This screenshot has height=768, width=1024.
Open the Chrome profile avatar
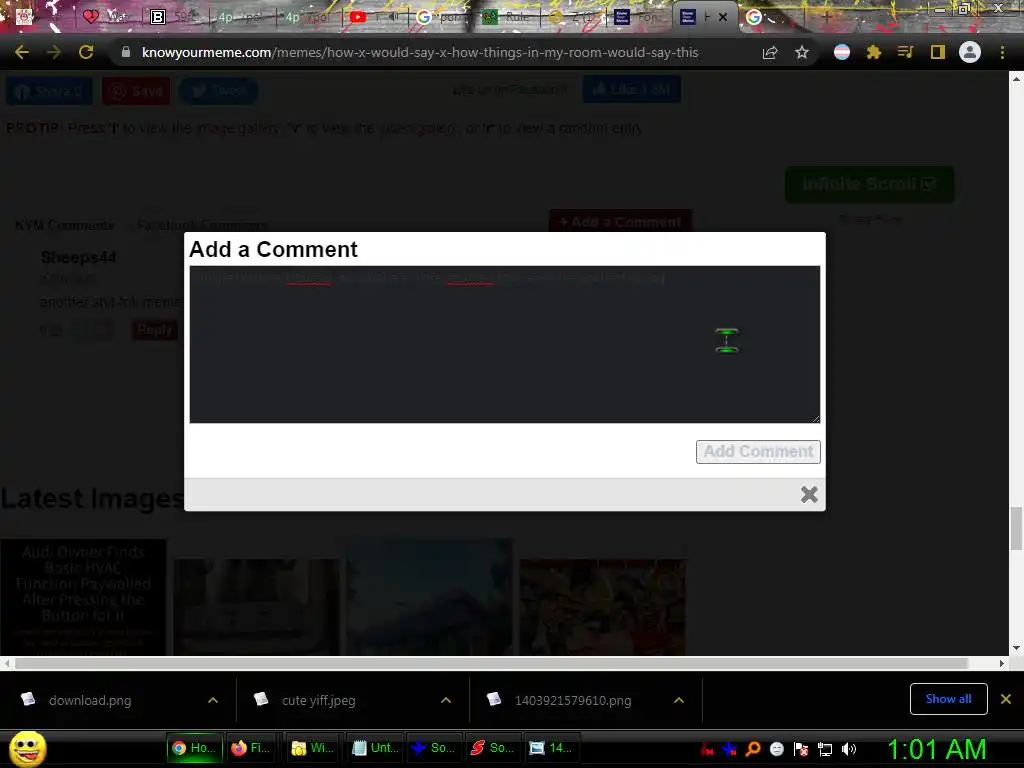coord(970,52)
